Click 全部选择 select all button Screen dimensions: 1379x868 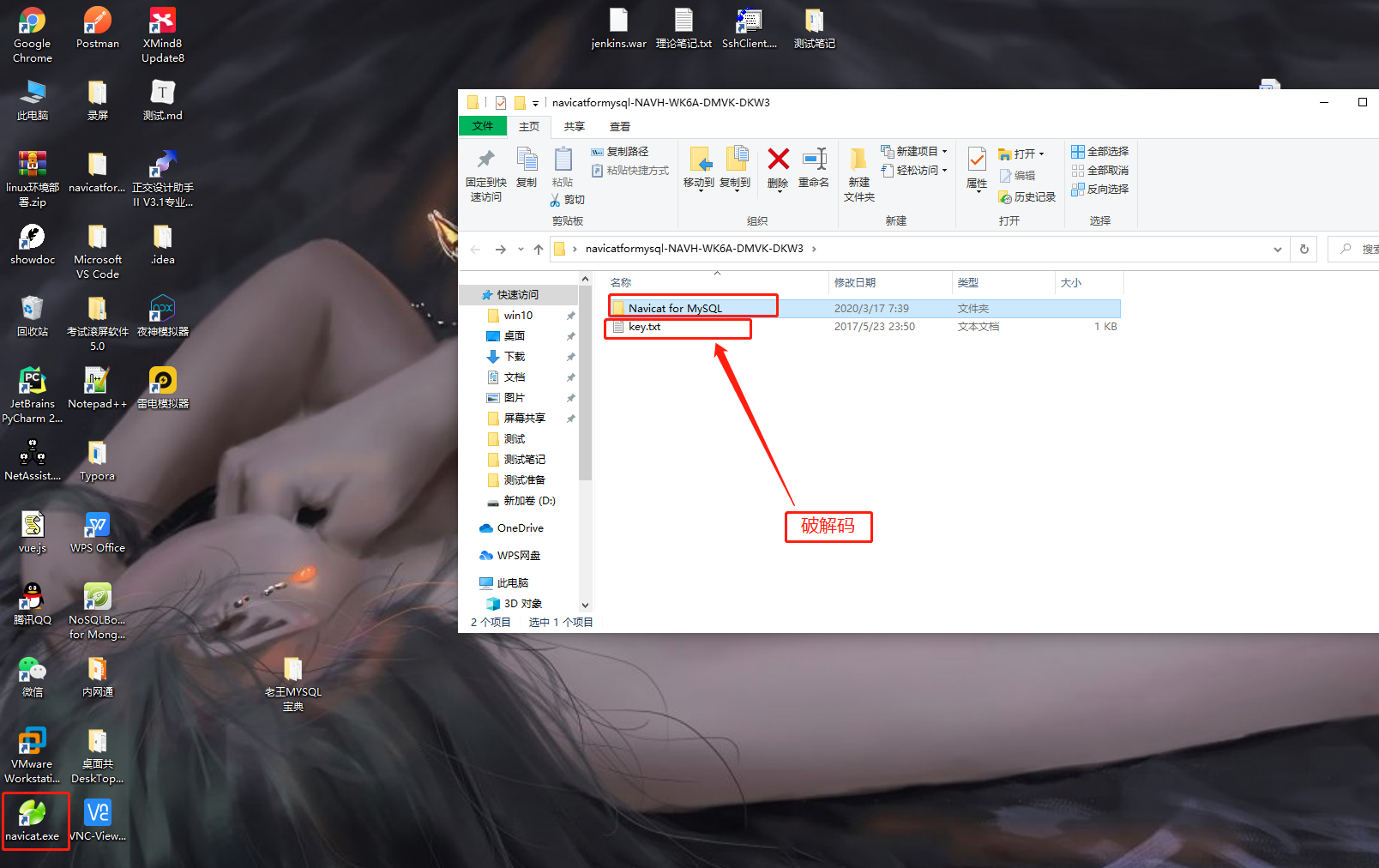(1100, 151)
